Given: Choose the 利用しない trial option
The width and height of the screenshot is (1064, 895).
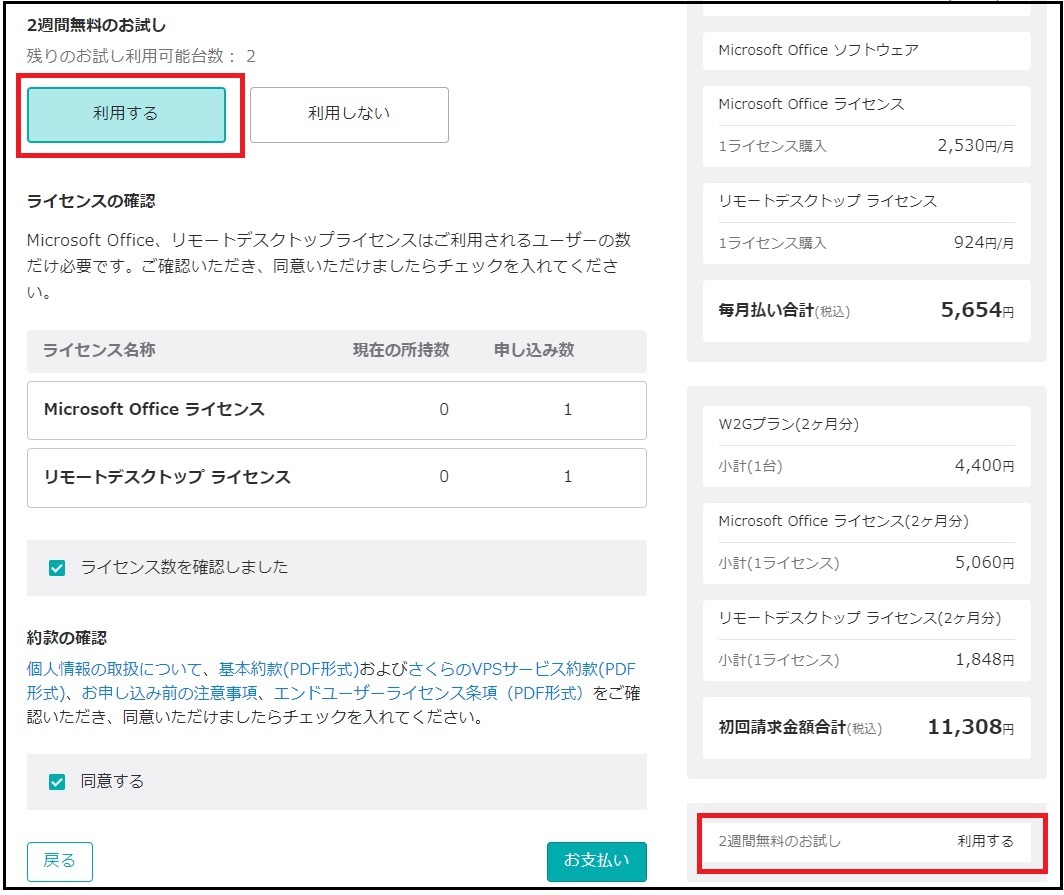Looking at the screenshot, I should (x=349, y=114).
